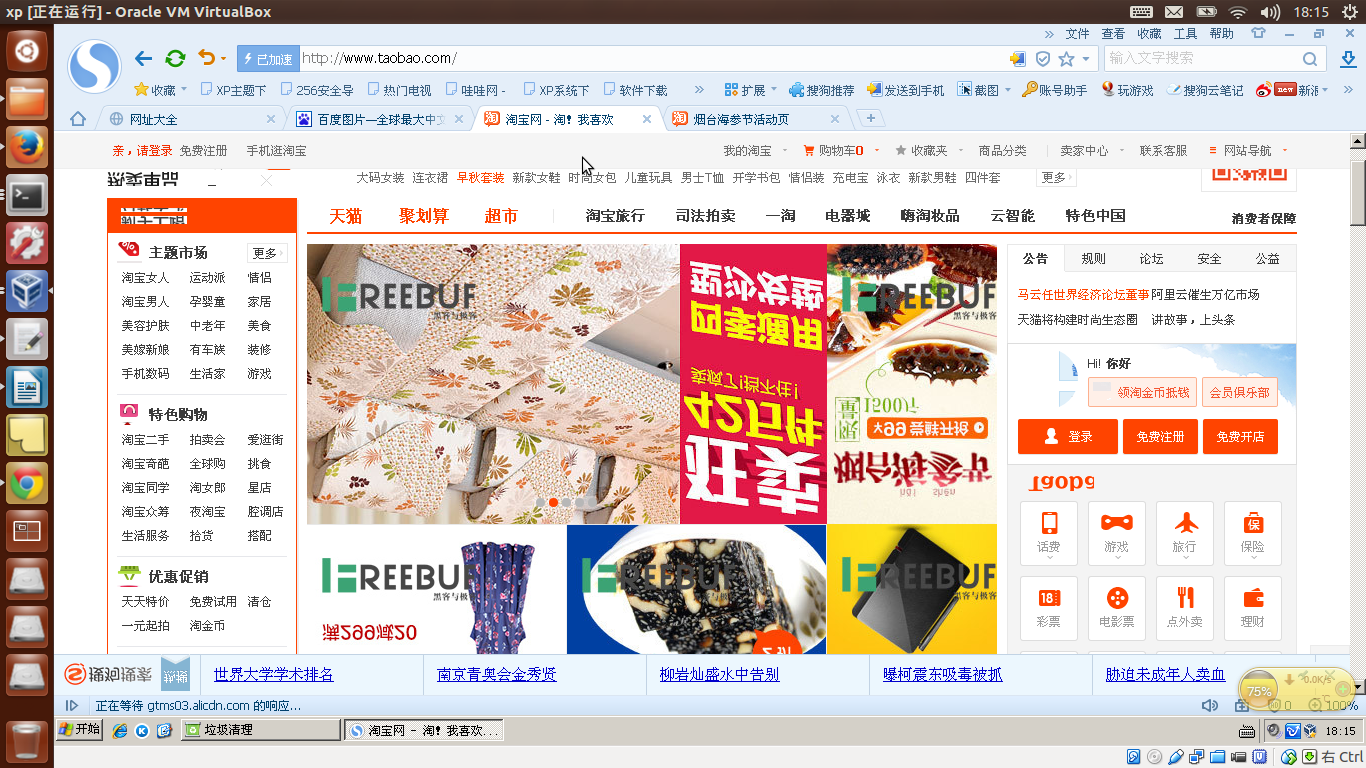The image size is (1366, 768).
Task: Click the 账号助手 key icon
Action: 1054,90
